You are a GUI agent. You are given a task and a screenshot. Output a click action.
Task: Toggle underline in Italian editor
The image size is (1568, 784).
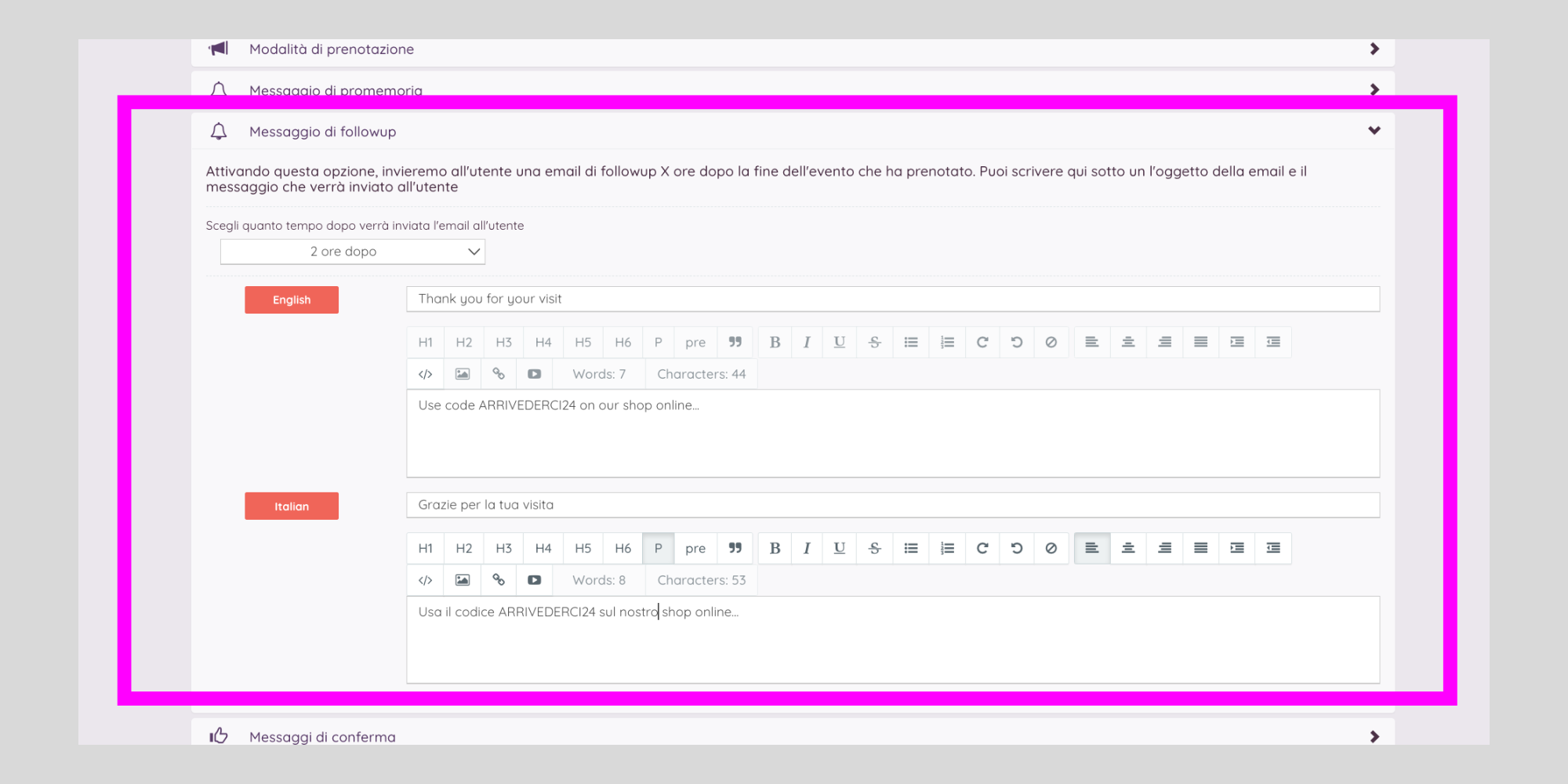pos(840,548)
